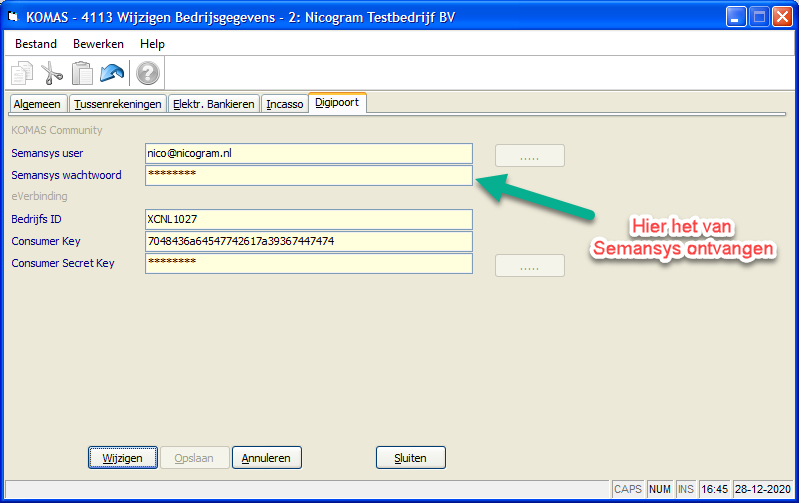The image size is (799, 503).
Task: Click INS indicator in status bar
Action: [x=686, y=489]
